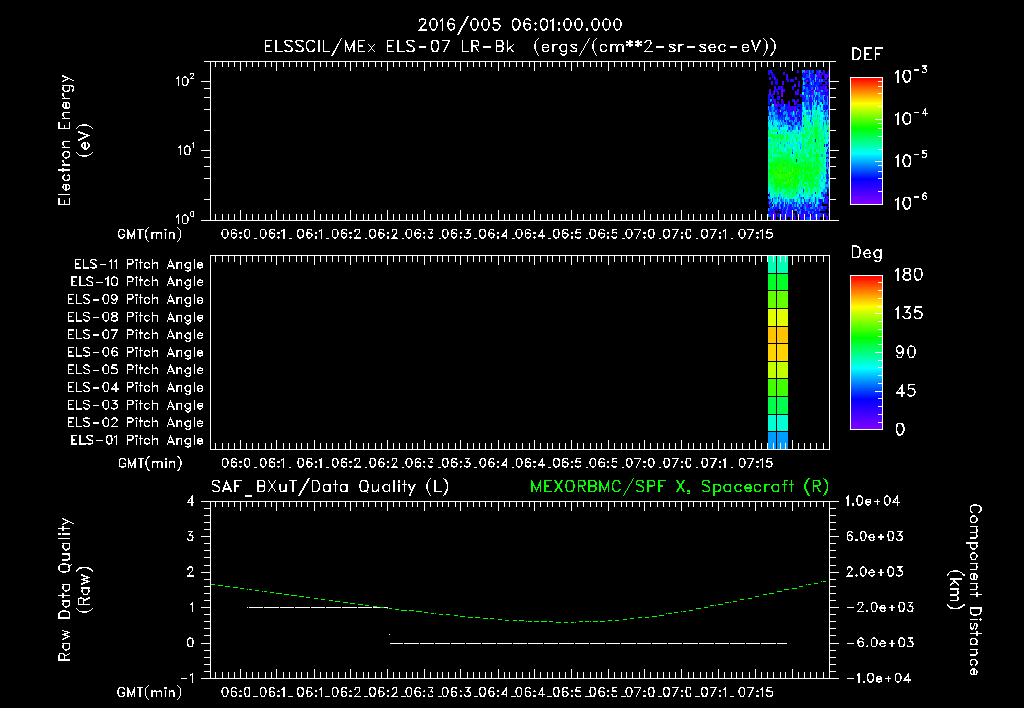This screenshot has width=1024, height=708.
Task: Click the GMT(min) label under pitch angle panel
Action: [150, 464]
